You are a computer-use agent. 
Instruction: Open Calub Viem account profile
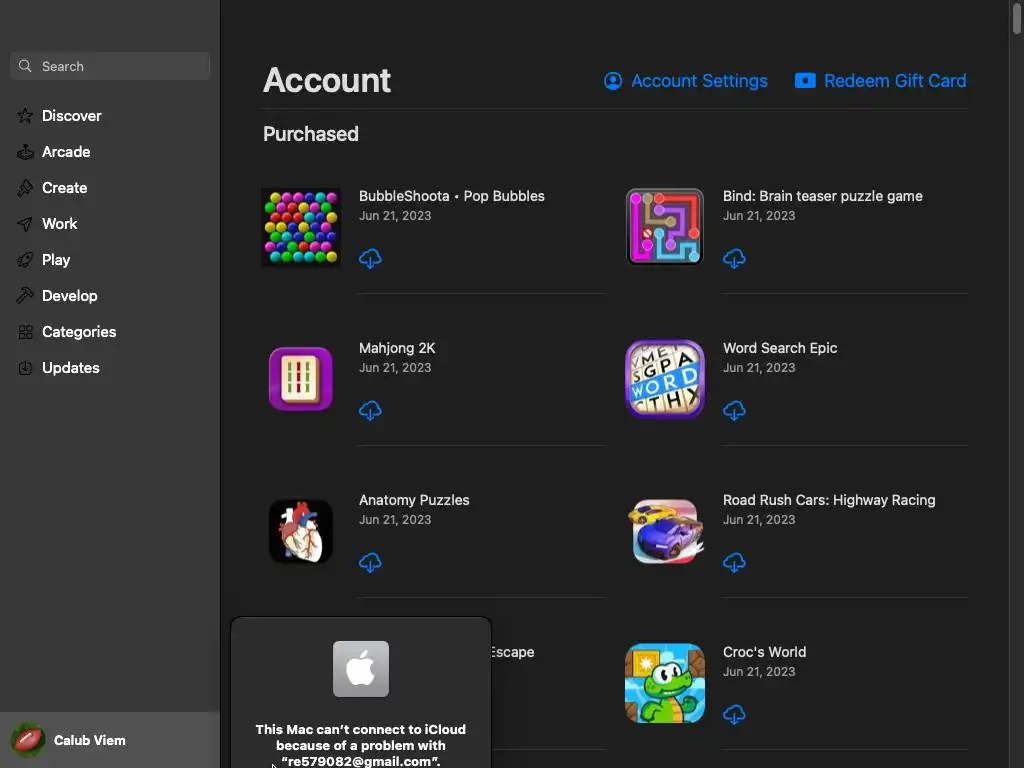point(110,740)
